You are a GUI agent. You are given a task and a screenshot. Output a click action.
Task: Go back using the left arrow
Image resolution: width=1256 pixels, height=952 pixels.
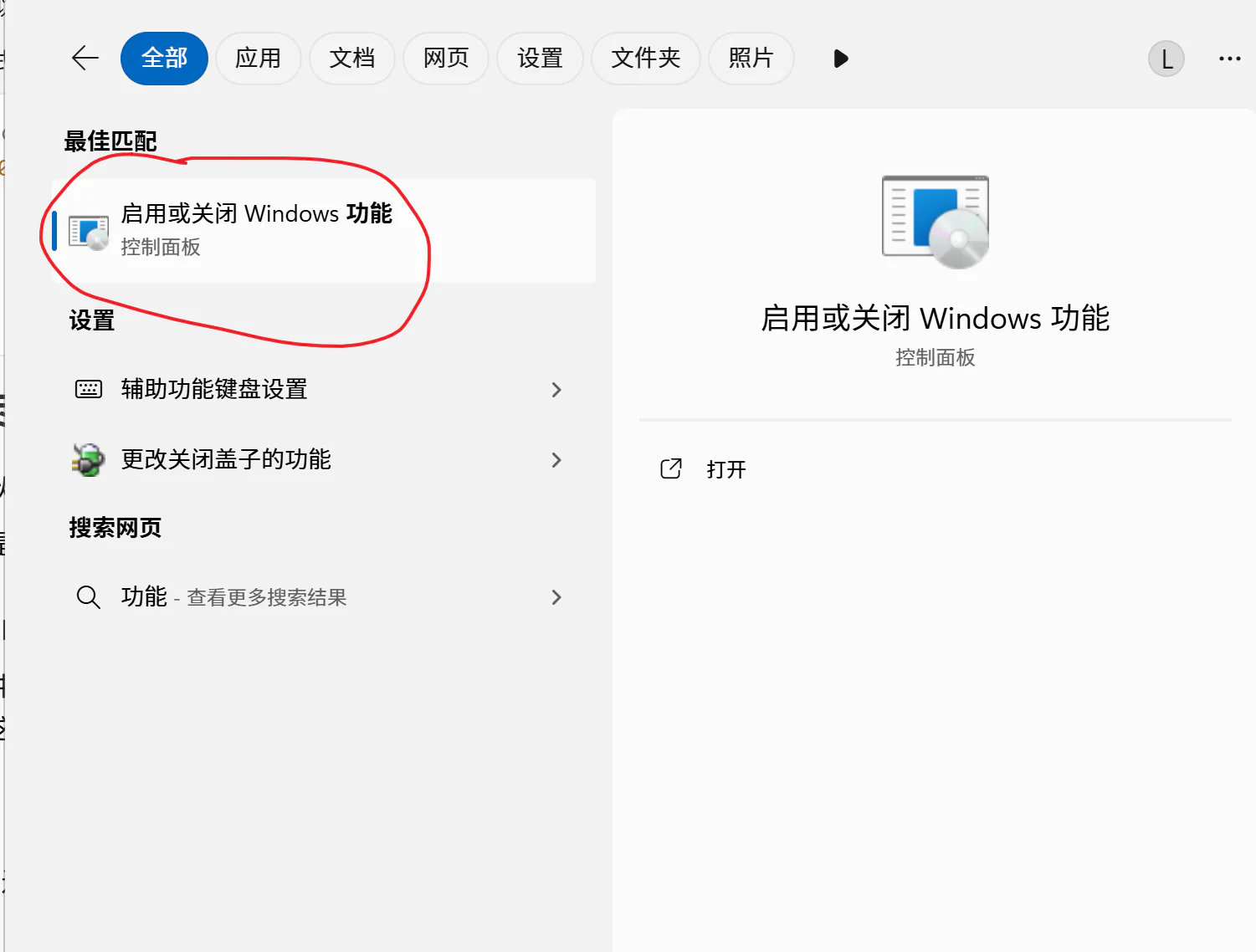85,58
